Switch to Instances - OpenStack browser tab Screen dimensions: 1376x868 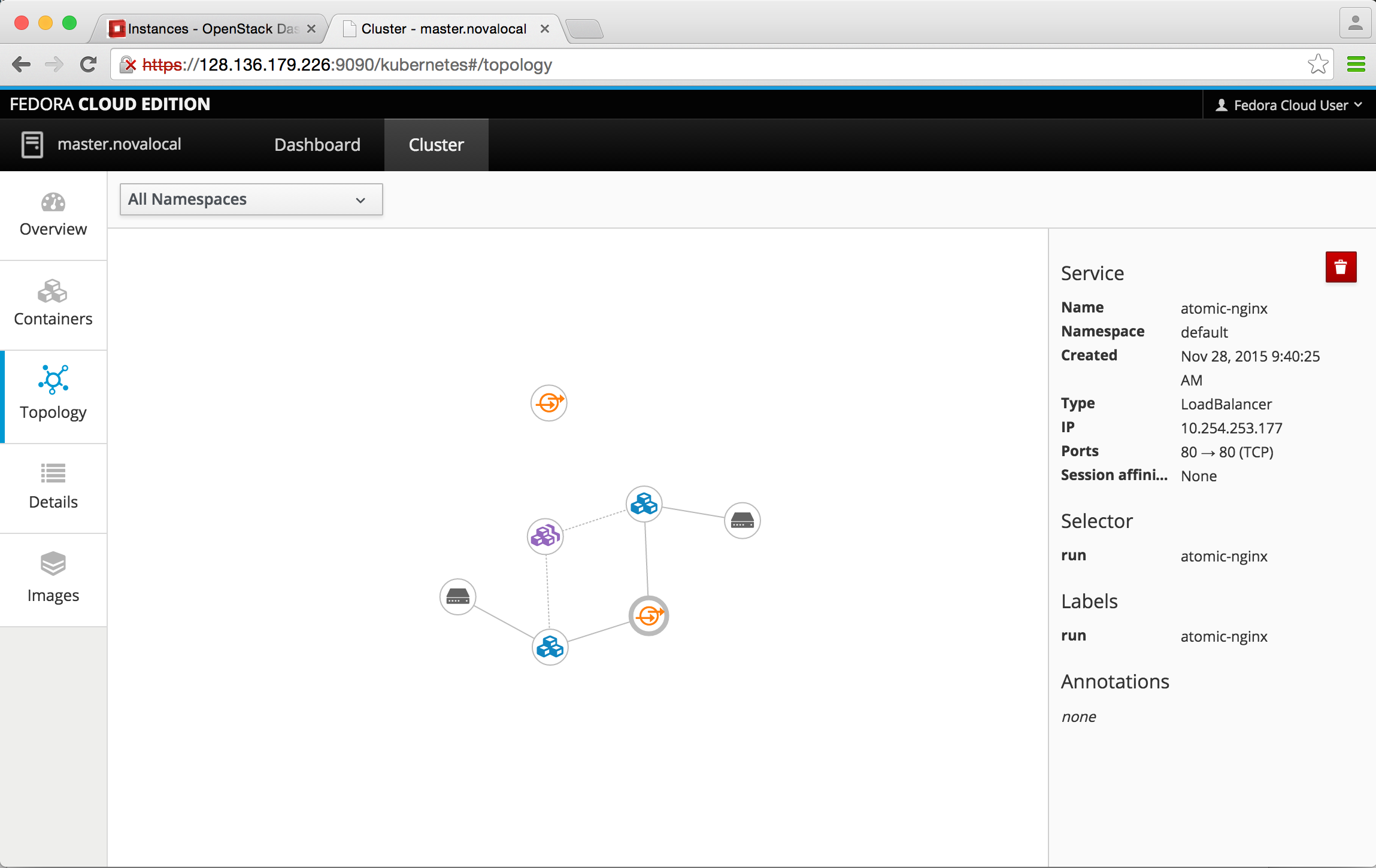click(210, 29)
